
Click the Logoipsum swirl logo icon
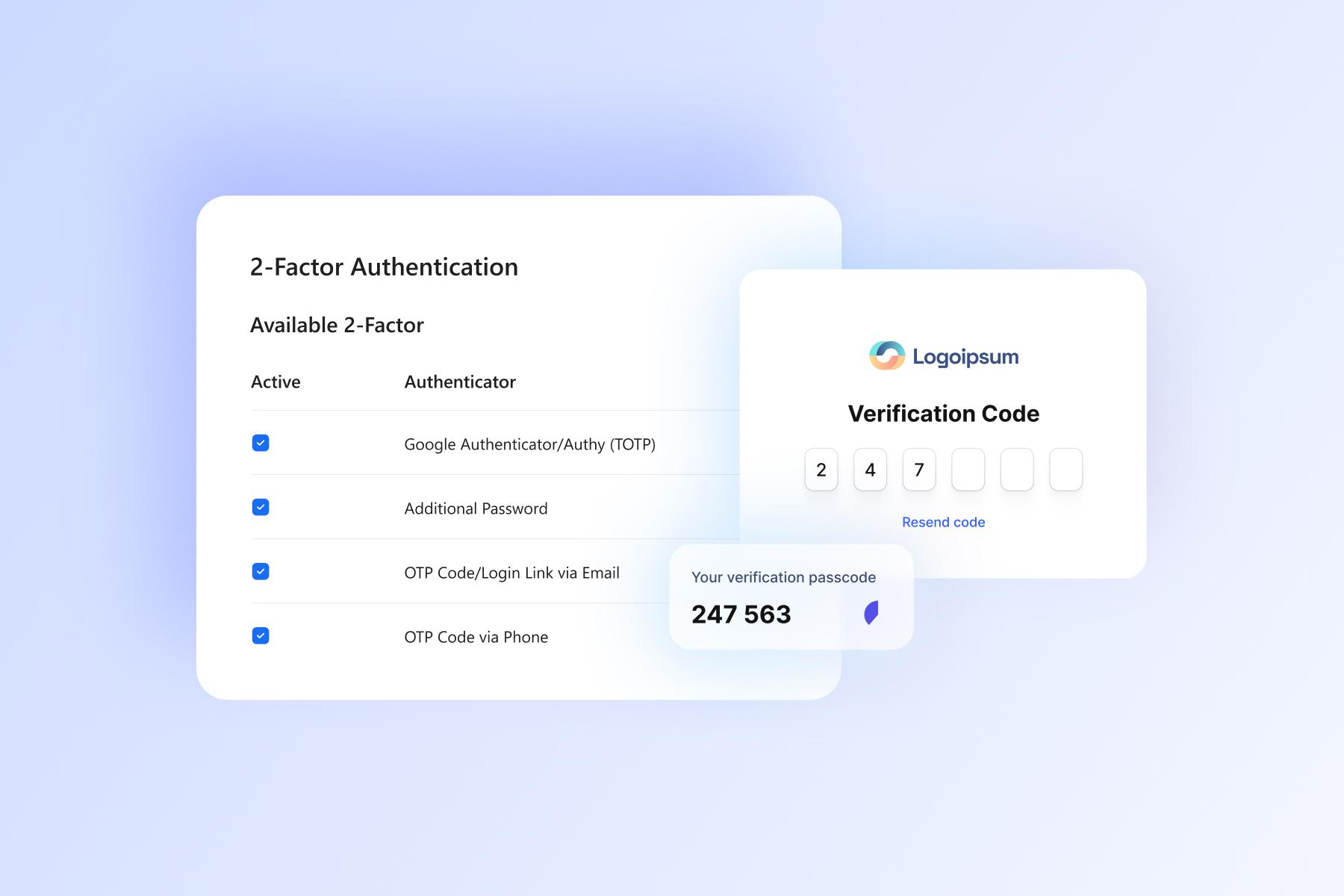pos(887,356)
